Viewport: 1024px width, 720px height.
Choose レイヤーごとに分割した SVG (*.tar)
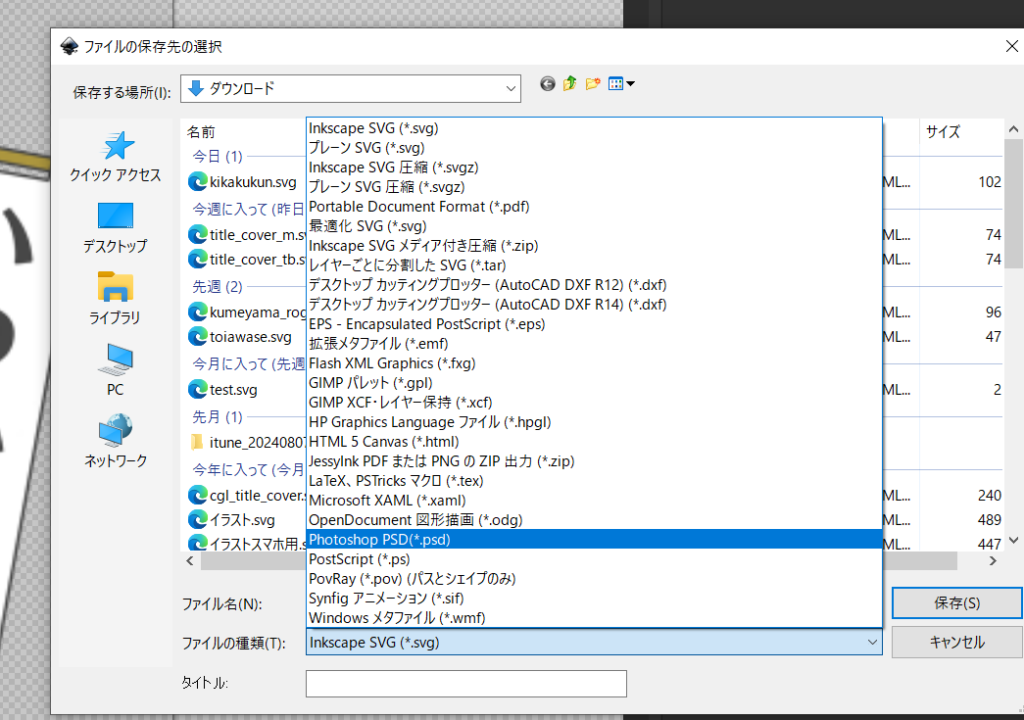pyautogui.click(x=594, y=265)
